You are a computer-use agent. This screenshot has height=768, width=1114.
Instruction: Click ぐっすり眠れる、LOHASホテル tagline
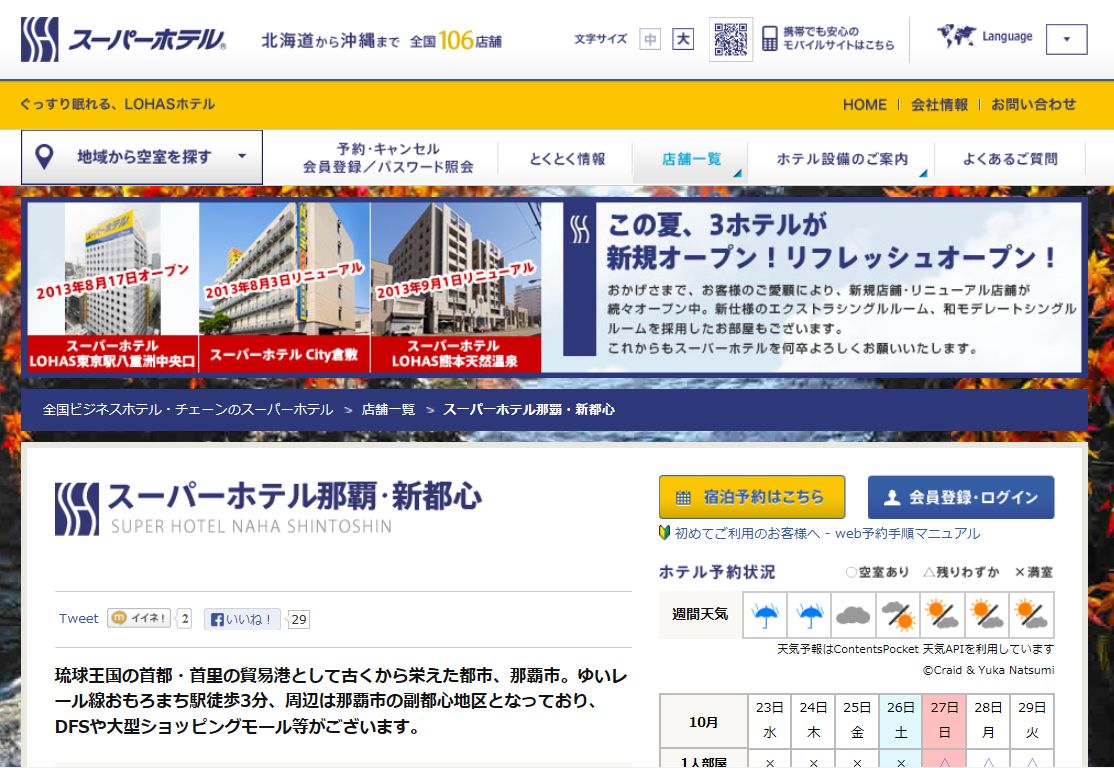(117, 104)
